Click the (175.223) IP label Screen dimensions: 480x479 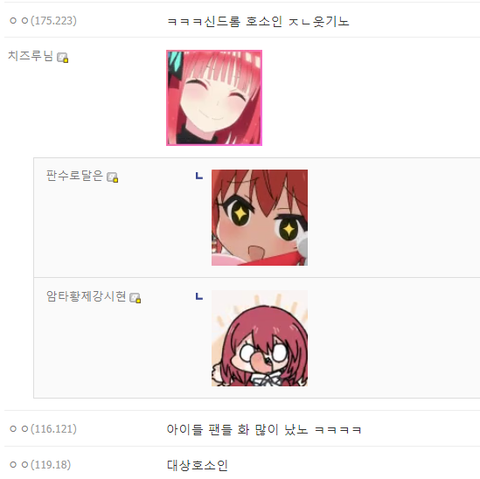click(x=53, y=21)
